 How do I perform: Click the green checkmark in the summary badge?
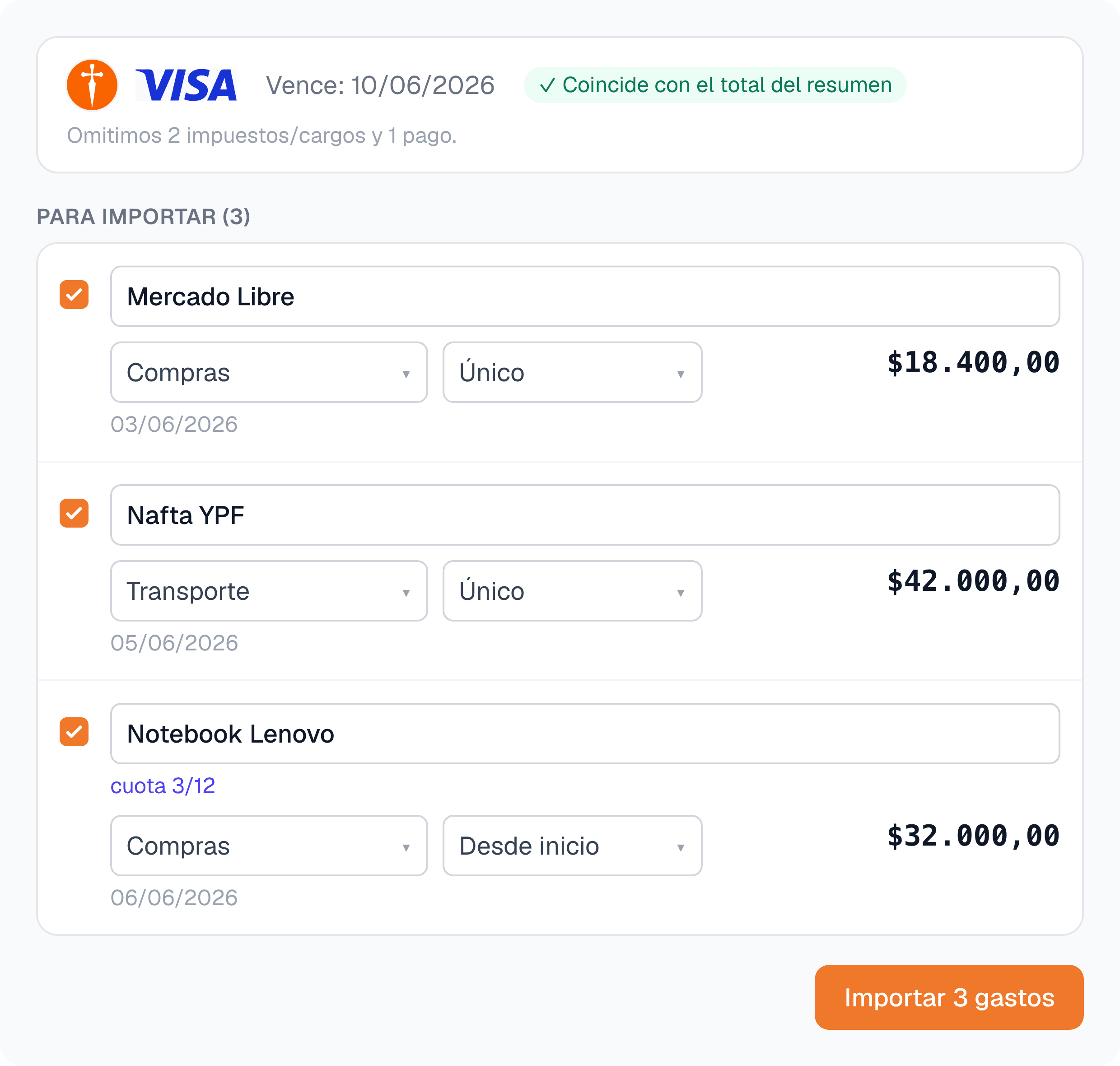[x=546, y=85]
